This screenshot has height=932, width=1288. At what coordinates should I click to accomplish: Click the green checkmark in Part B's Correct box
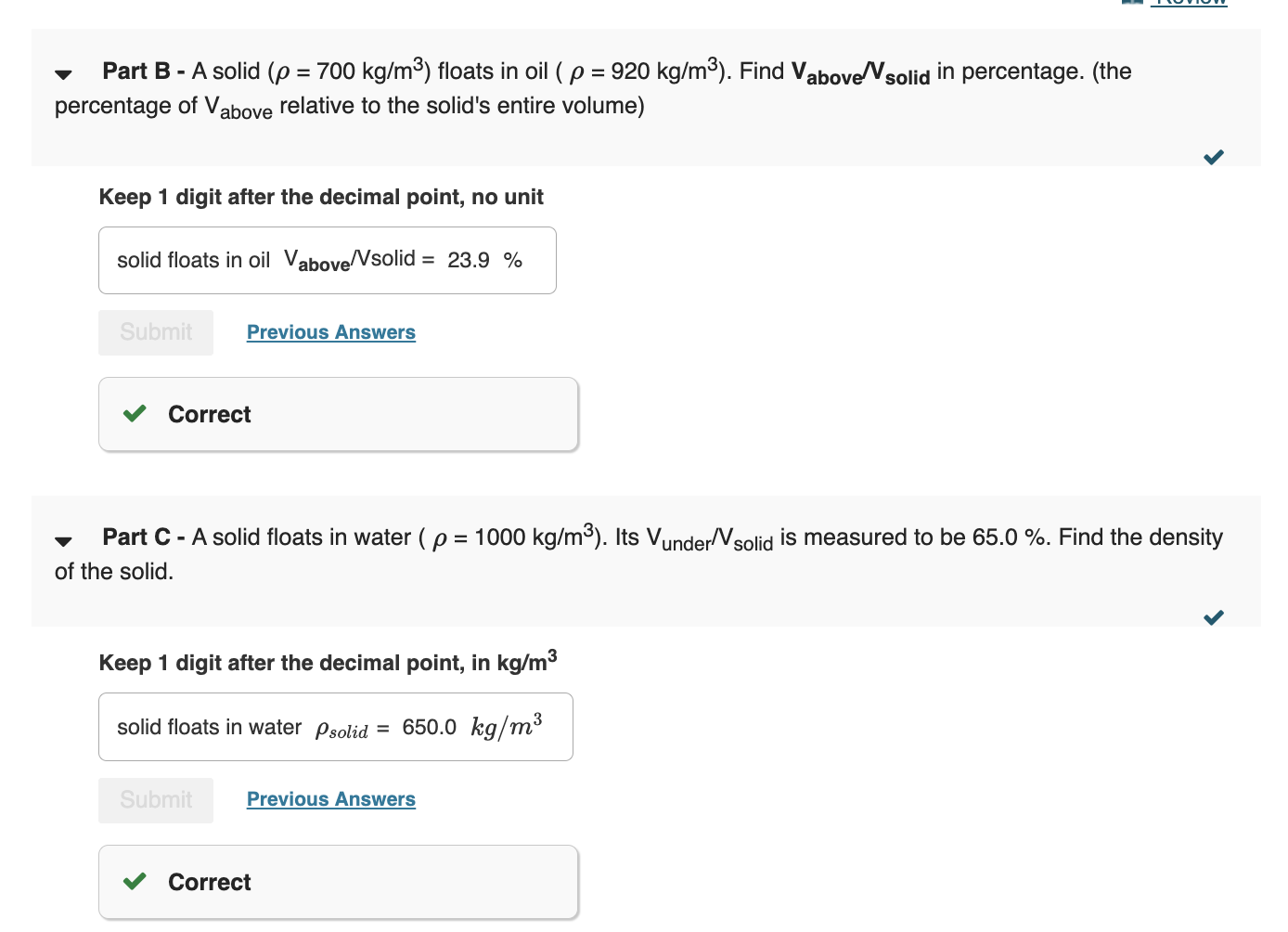coord(134,413)
